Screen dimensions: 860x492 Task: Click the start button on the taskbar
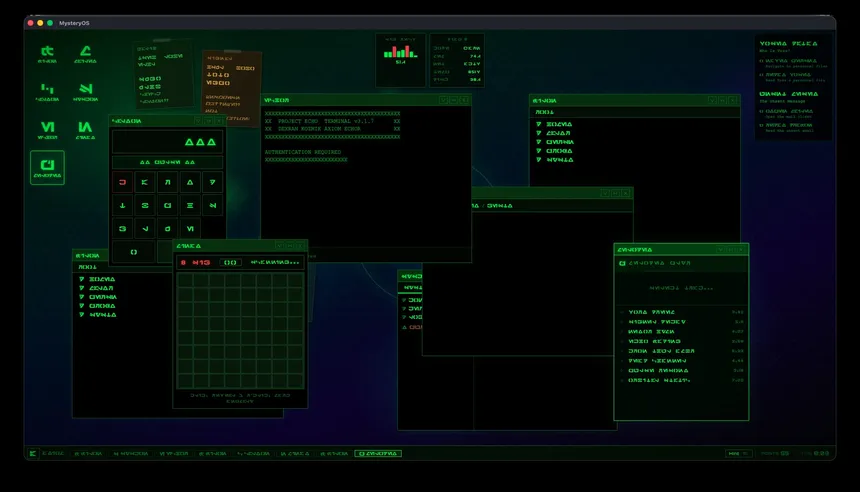pos(33,453)
